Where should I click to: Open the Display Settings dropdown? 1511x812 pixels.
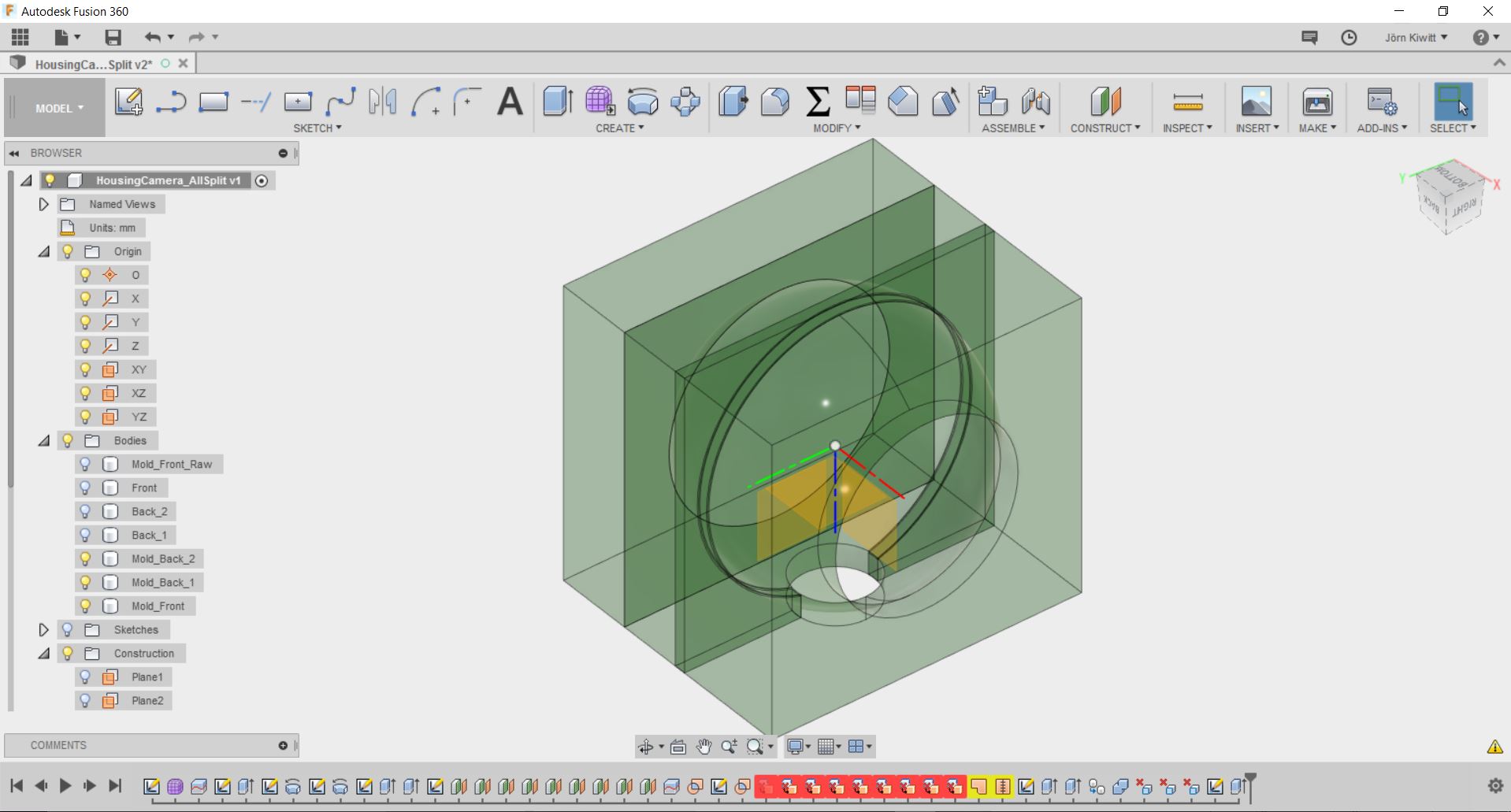pos(800,747)
